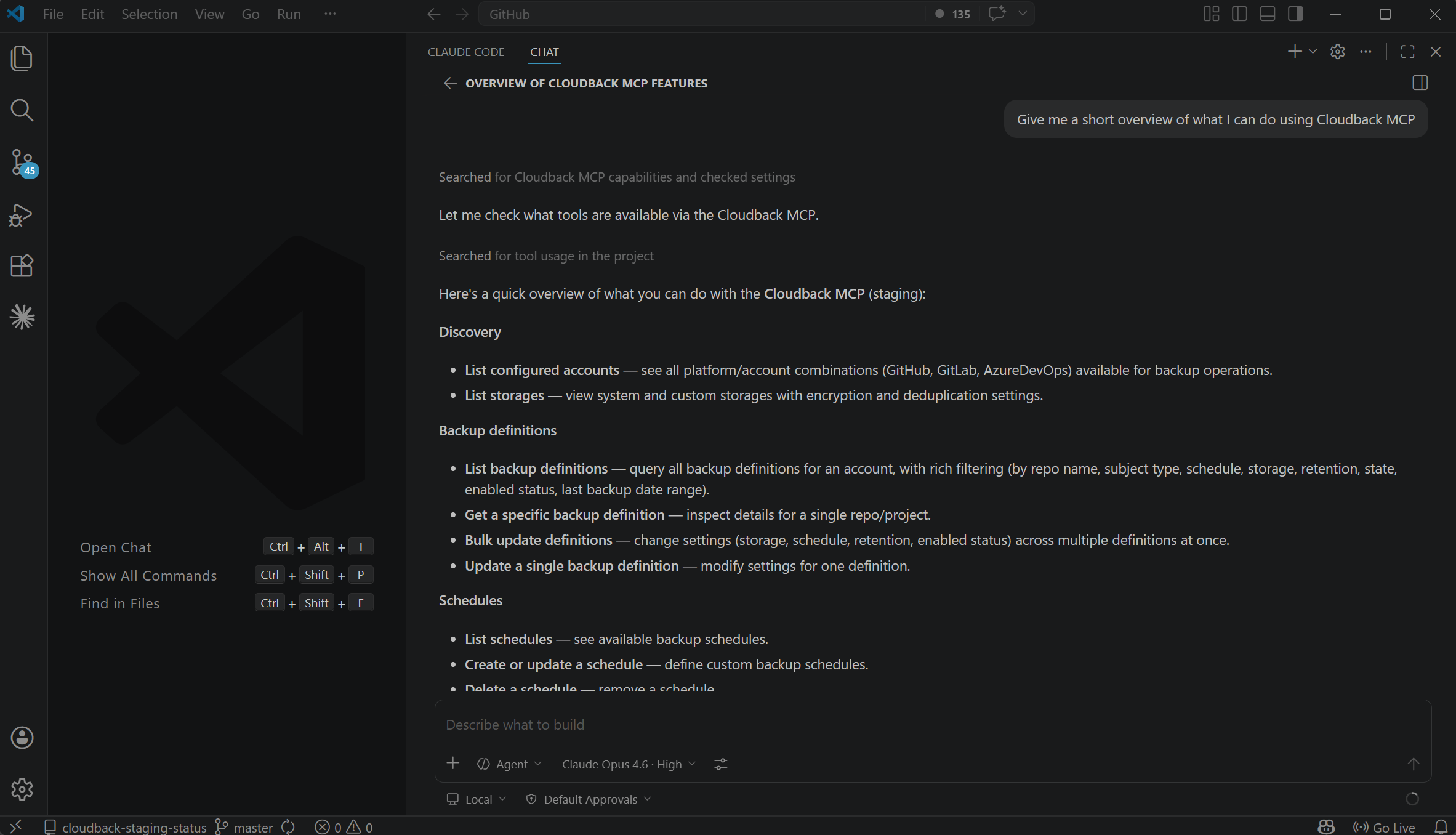Image resolution: width=1456 pixels, height=835 pixels.
Task: Open the Claude Code starburst icon
Action: pos(22,317)
